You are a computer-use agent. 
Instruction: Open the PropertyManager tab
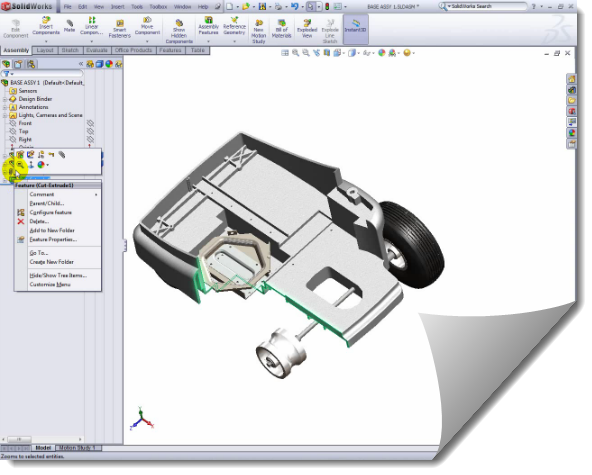pyautogui.click(x=18, y=64)
